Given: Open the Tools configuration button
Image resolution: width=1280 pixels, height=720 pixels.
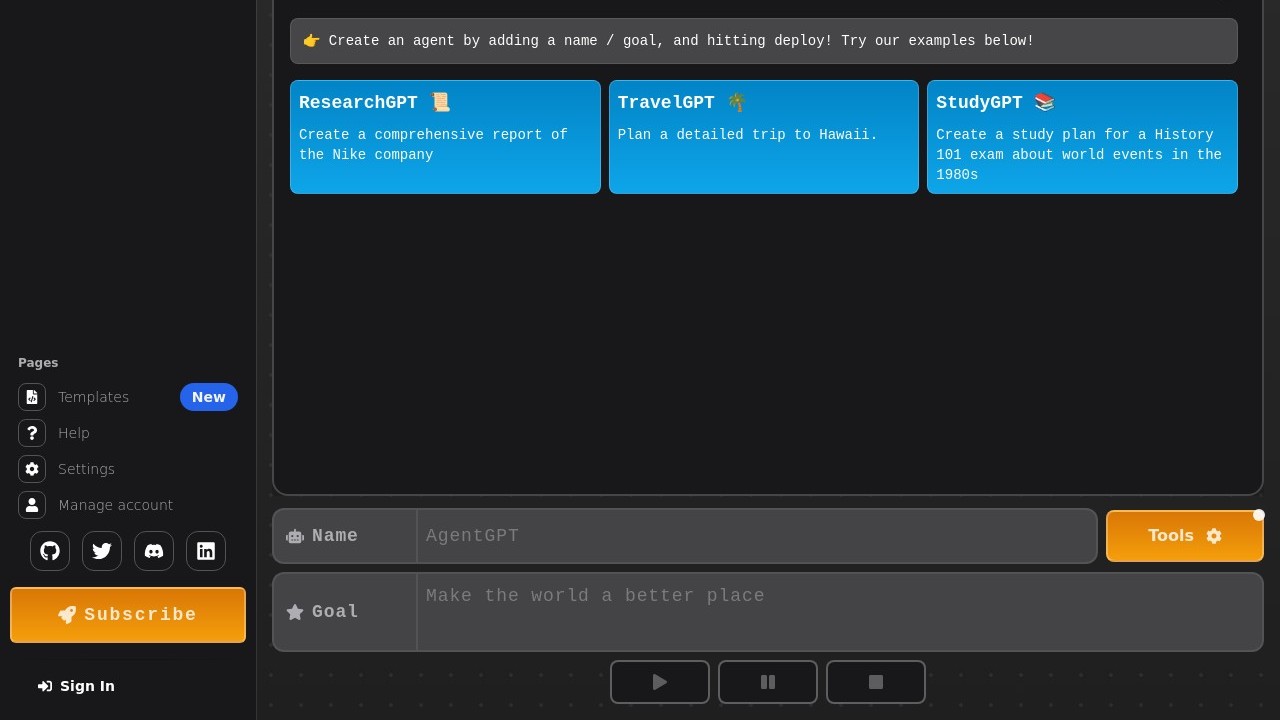Looking at the screenshot, I should click(x=1184, y=536).
